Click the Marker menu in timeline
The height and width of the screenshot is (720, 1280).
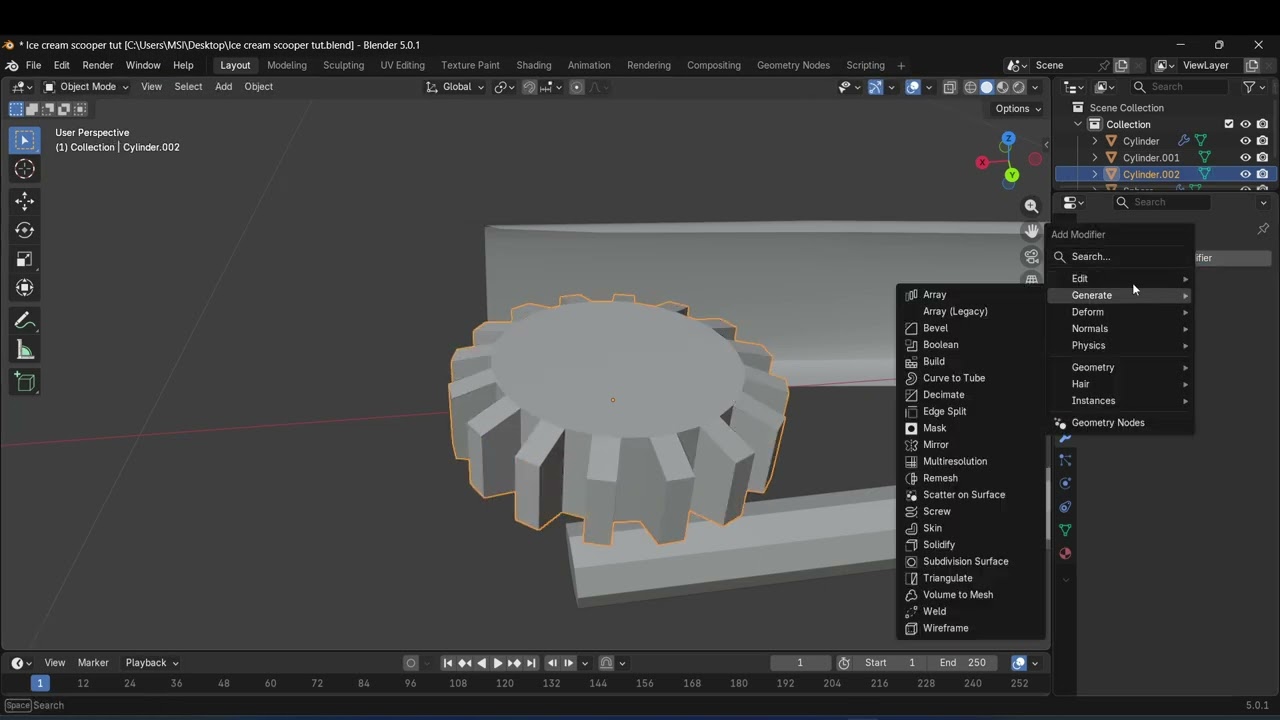click(93, 663)
